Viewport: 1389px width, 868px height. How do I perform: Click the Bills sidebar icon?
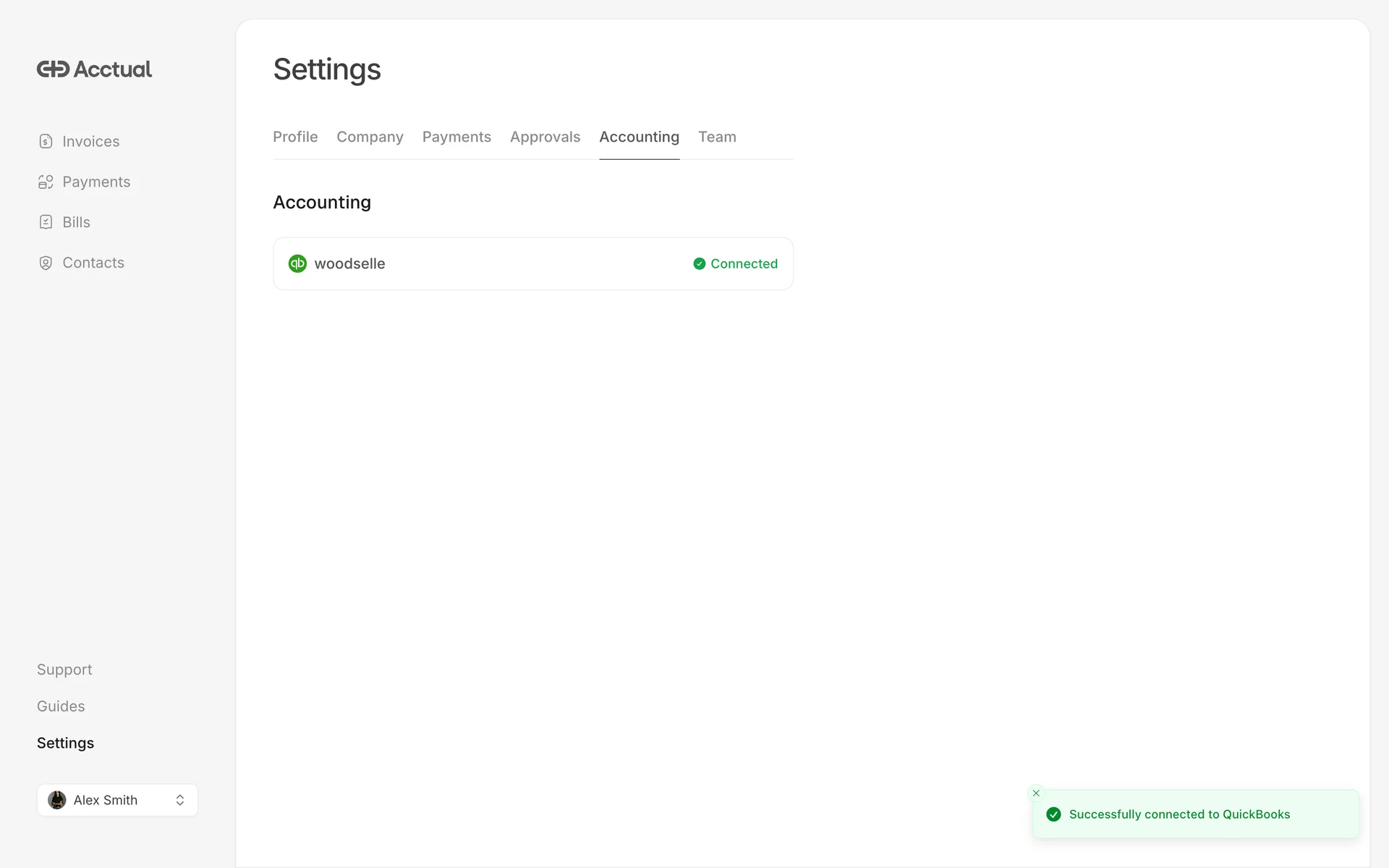tap(46, 223)
